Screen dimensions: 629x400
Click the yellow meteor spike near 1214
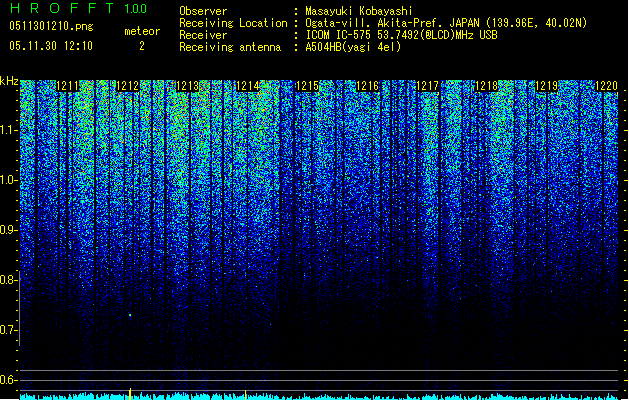tap(246, 395)
